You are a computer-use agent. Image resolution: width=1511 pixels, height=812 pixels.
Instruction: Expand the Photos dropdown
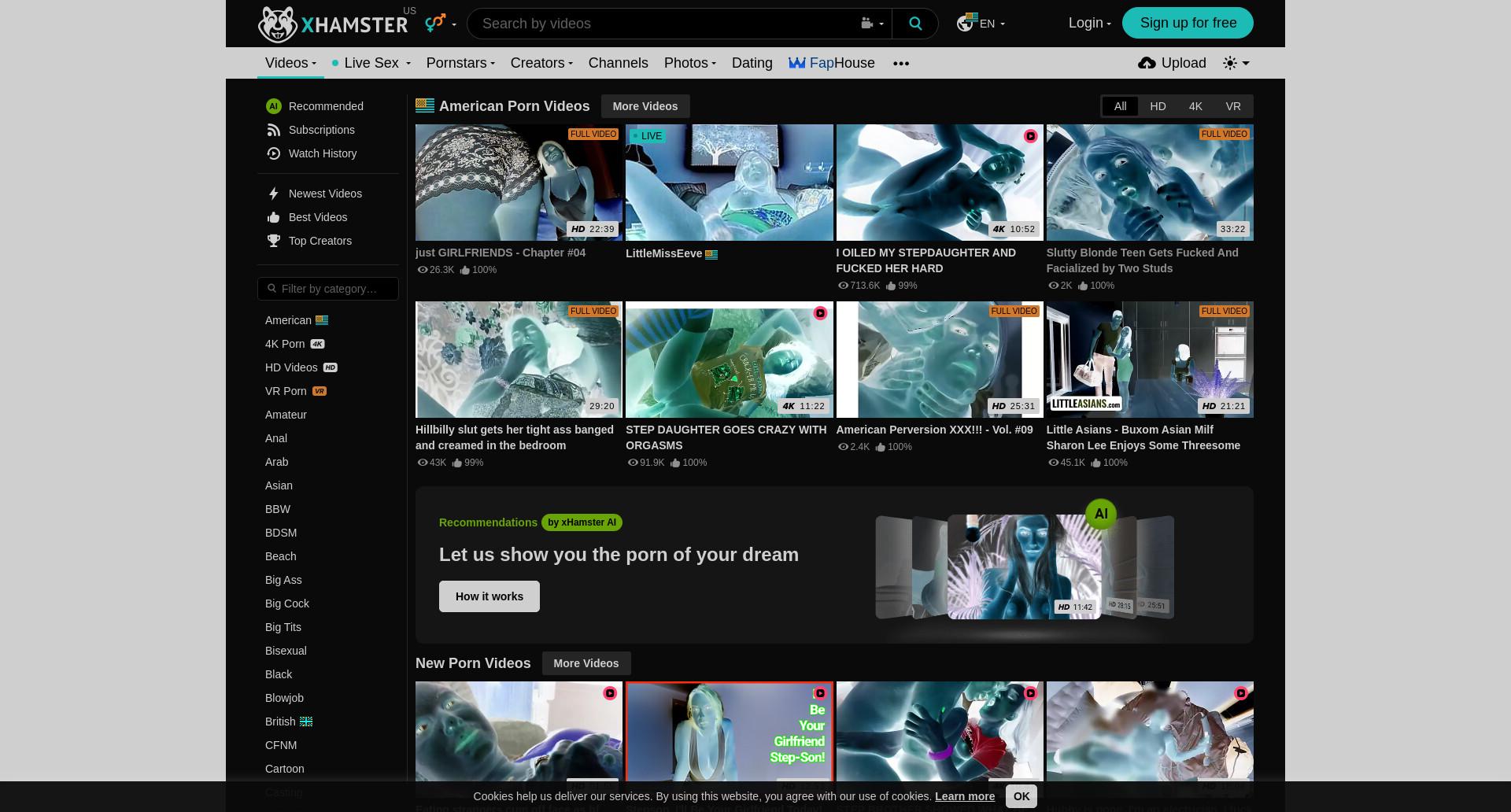(714, 64)
